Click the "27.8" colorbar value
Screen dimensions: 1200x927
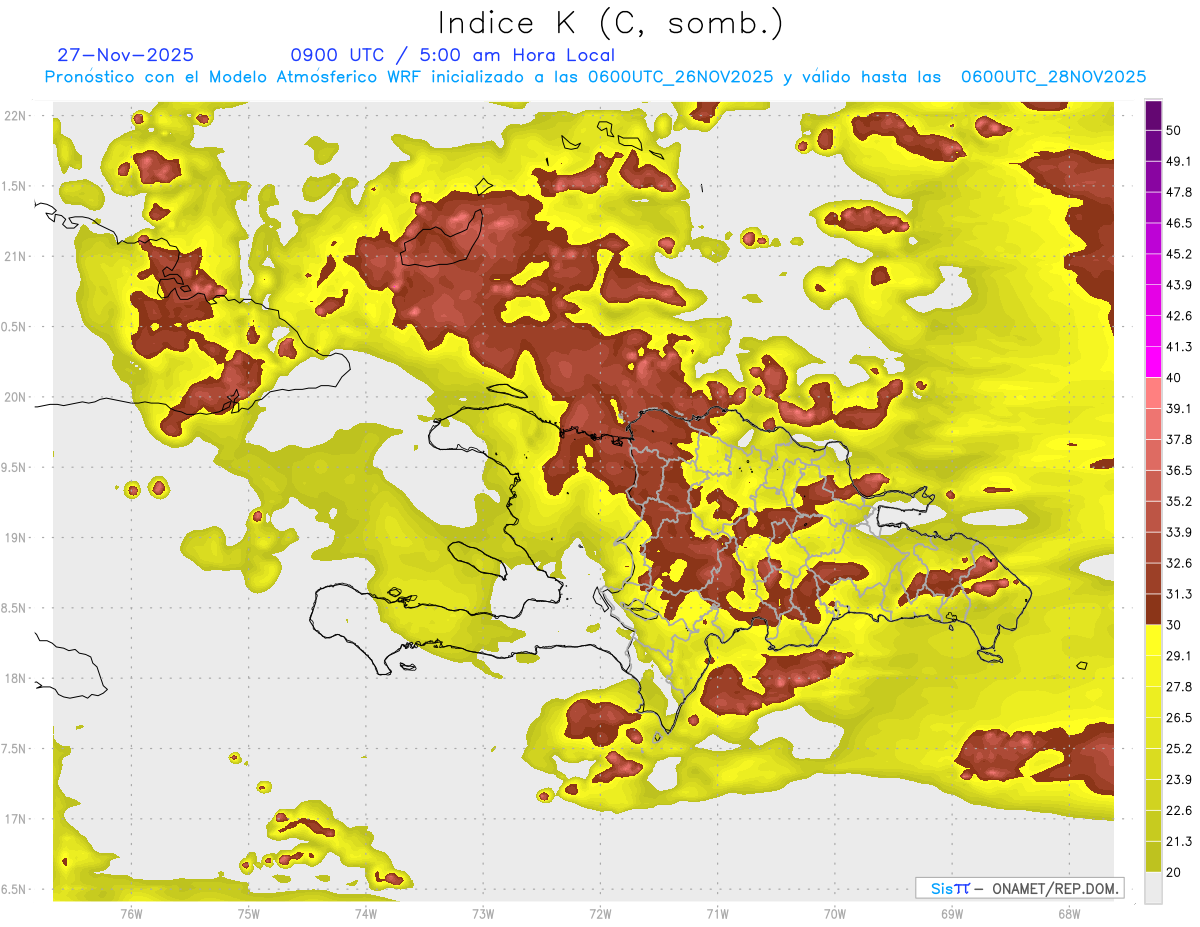(x=1179, y=687)
